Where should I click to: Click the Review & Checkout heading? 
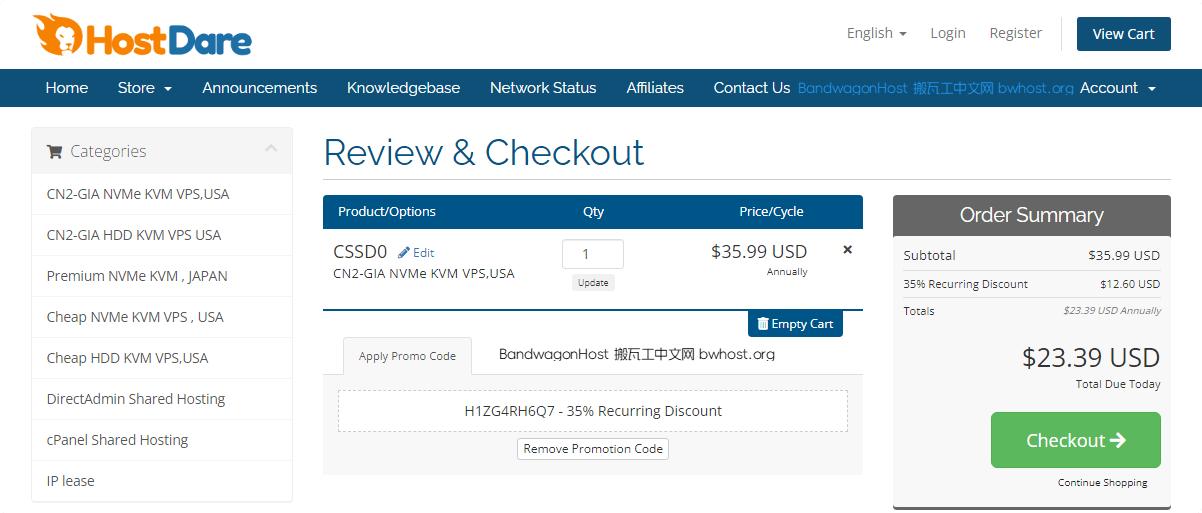[x=484, y=152]
